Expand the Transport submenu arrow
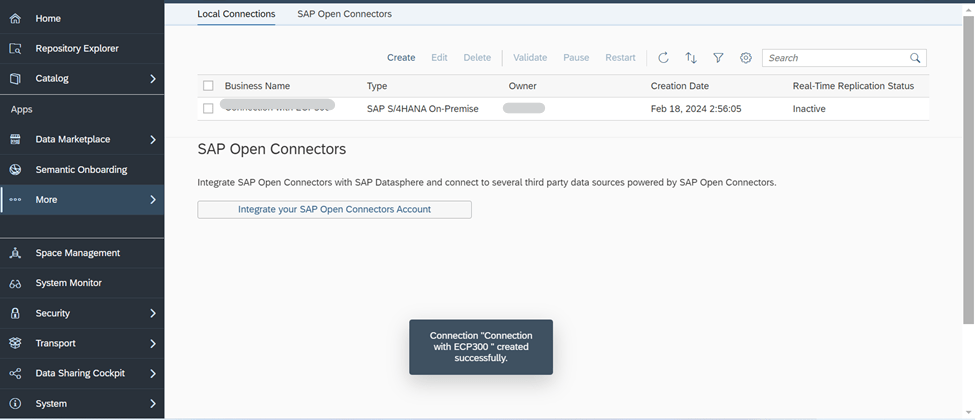This screenshot has height=420, width=975. (x=153, y=343)
